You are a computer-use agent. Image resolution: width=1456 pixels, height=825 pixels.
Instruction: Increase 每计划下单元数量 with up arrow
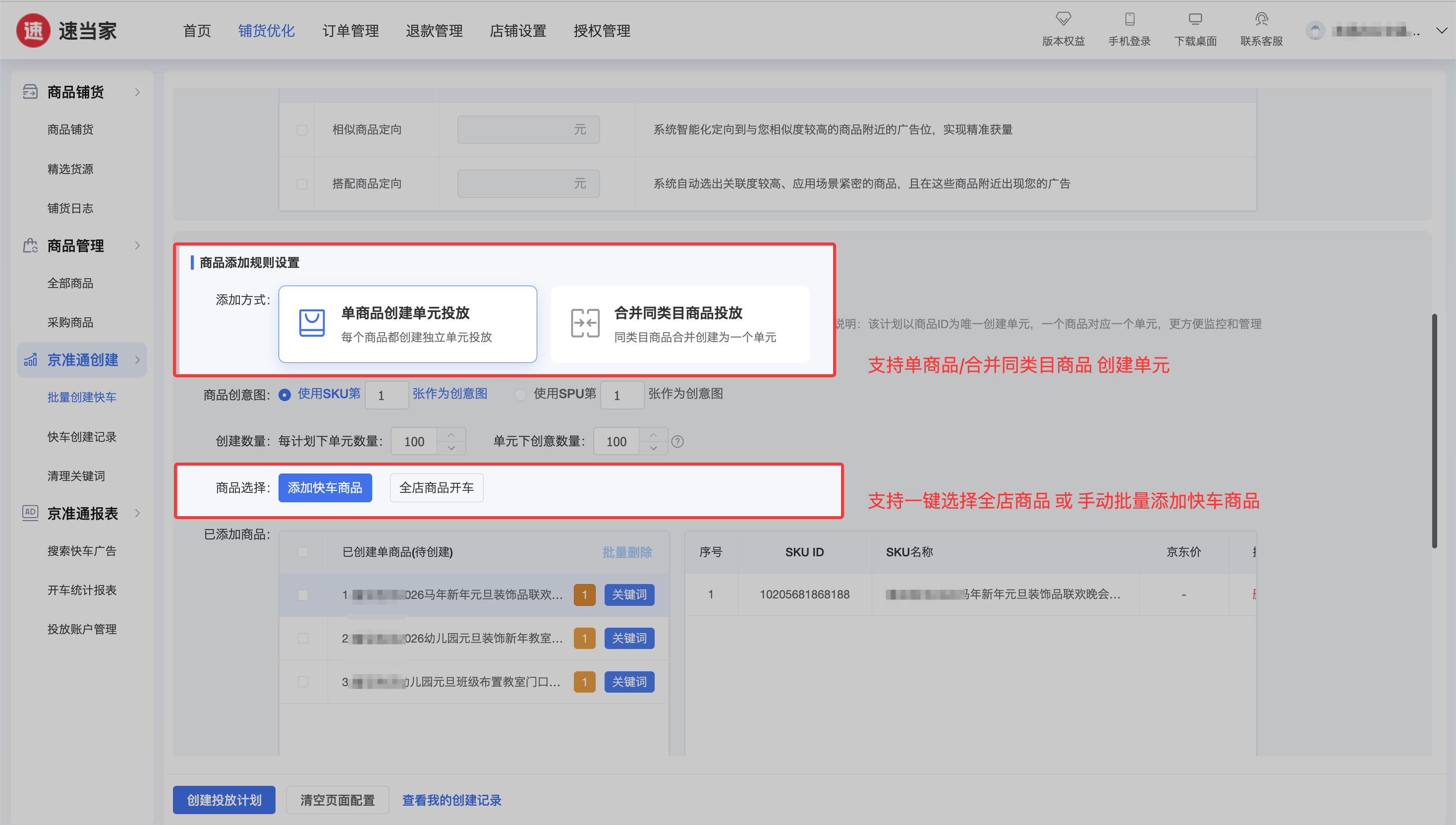click(x=451, y=435)
